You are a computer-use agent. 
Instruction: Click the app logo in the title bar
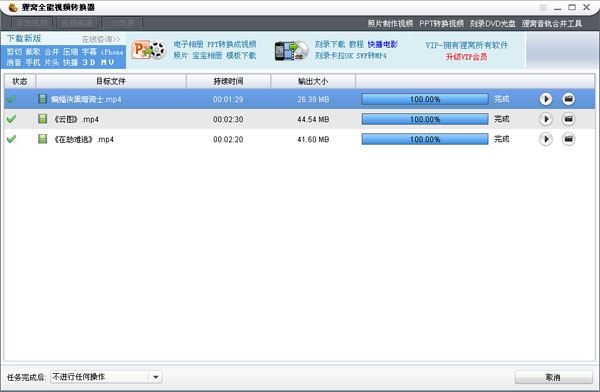click(13, 7)
